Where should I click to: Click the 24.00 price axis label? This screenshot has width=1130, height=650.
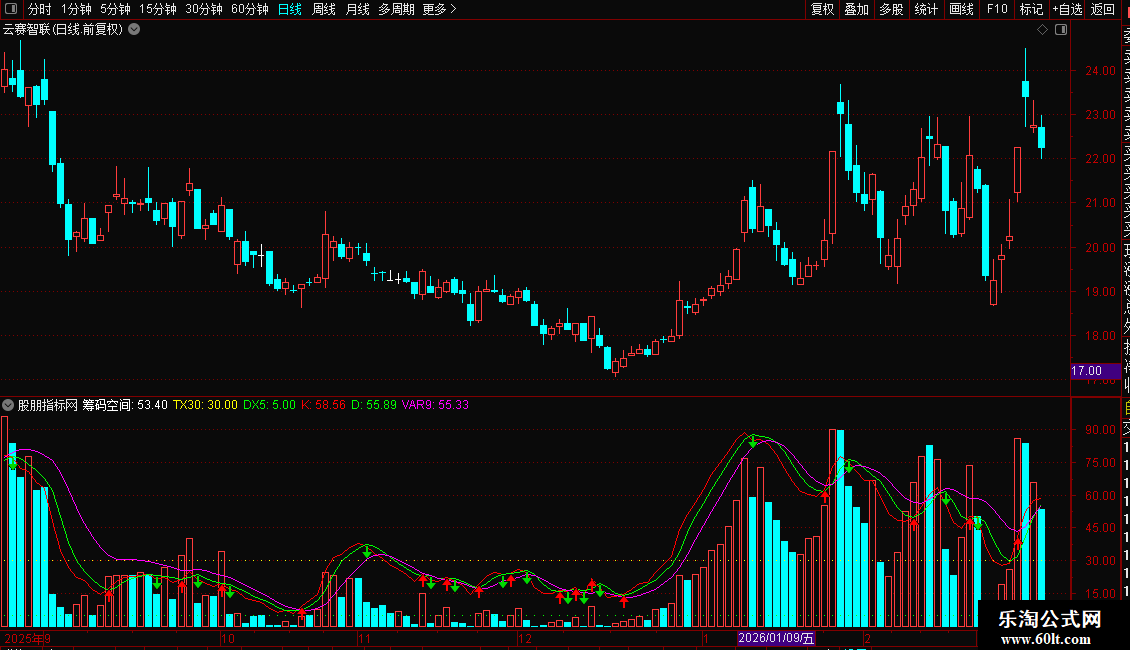[1100, 71]
